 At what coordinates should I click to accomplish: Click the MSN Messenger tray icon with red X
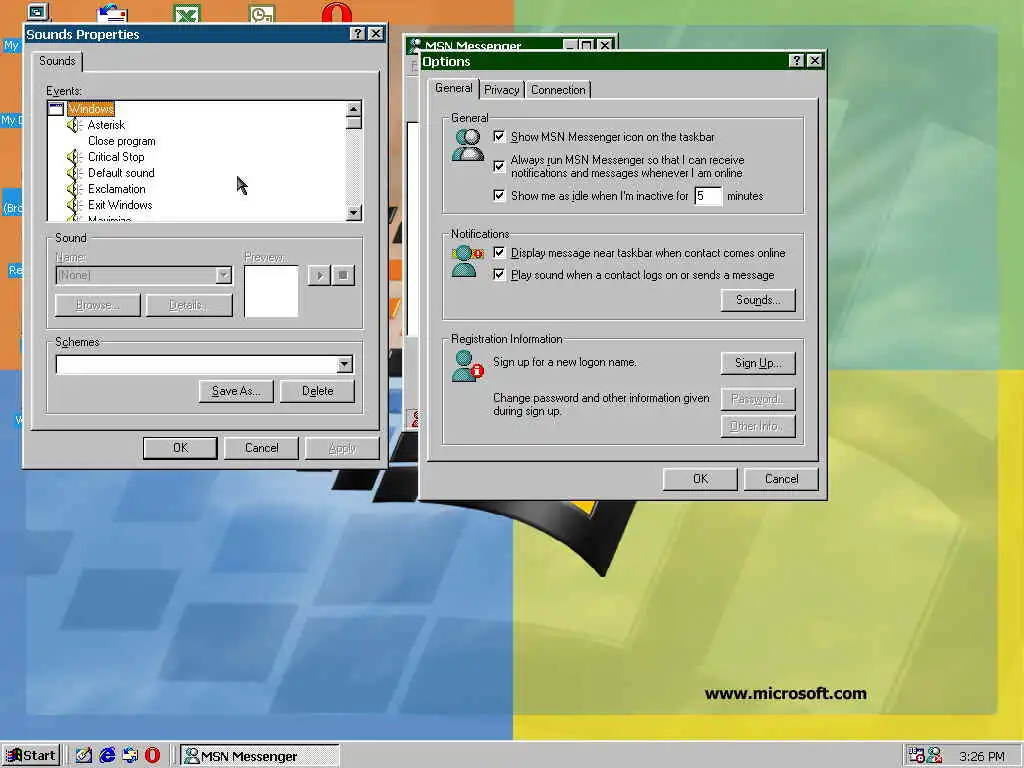pyautogui.click(x=935, y=756)
